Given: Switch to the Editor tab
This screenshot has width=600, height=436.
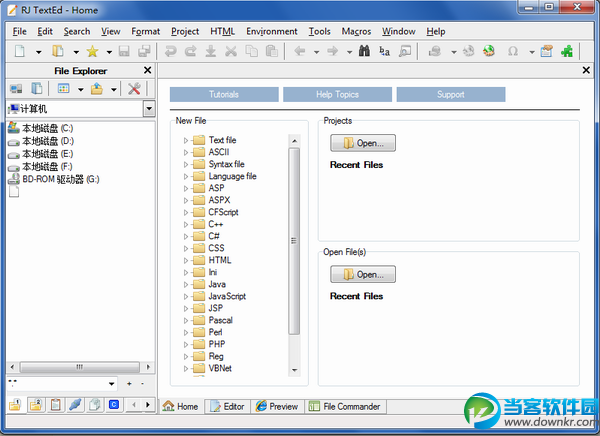Looking at the screenshot, I should (228, 407).
